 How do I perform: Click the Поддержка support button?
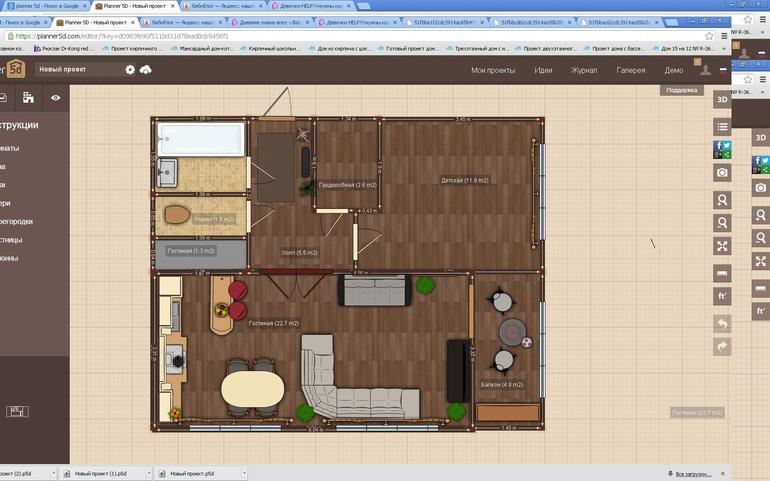(682, 90)
